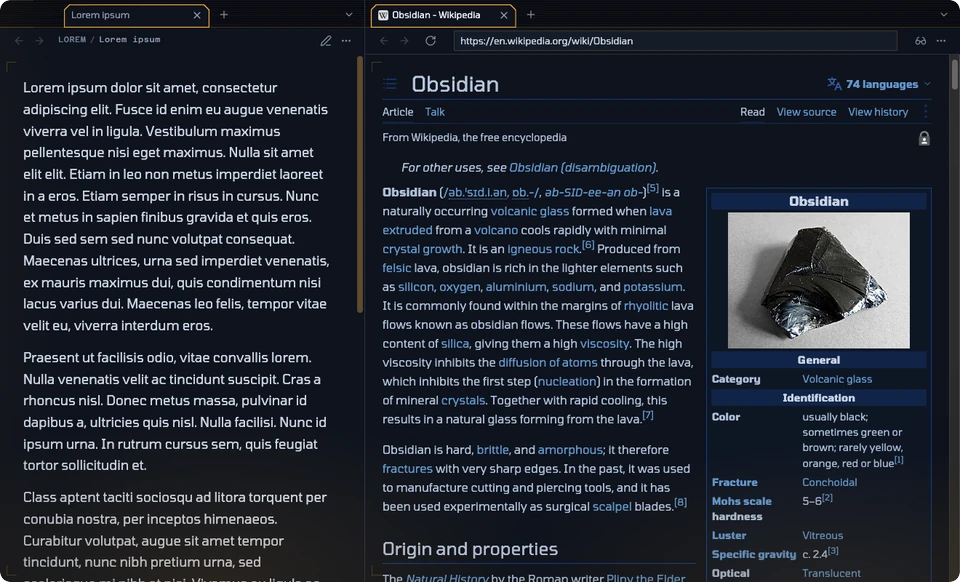The image size is (960, 582).
Task: Switch to the Talk tab
Action: pyautogui.click(x=435, y=112)
